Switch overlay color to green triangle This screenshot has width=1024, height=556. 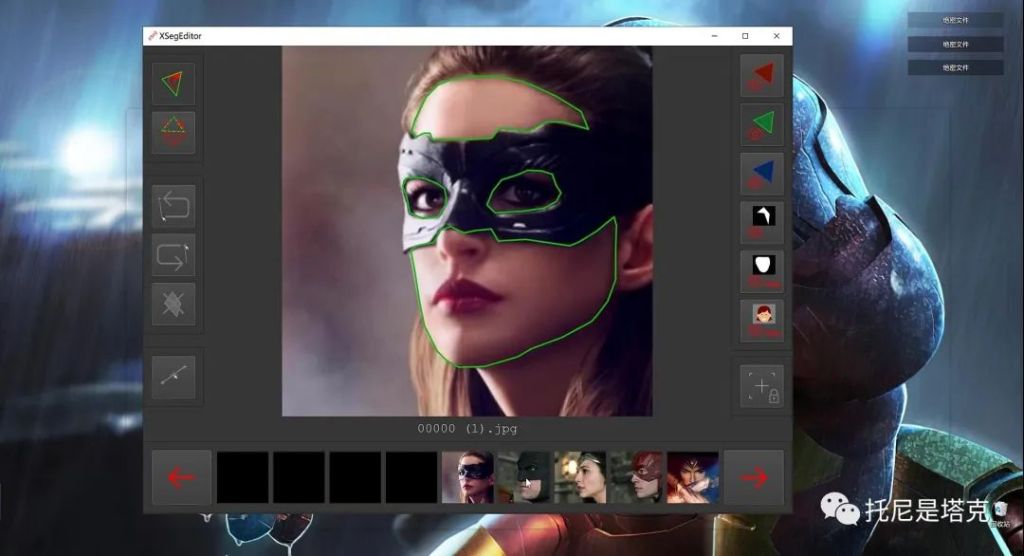(x=761, y=124)
